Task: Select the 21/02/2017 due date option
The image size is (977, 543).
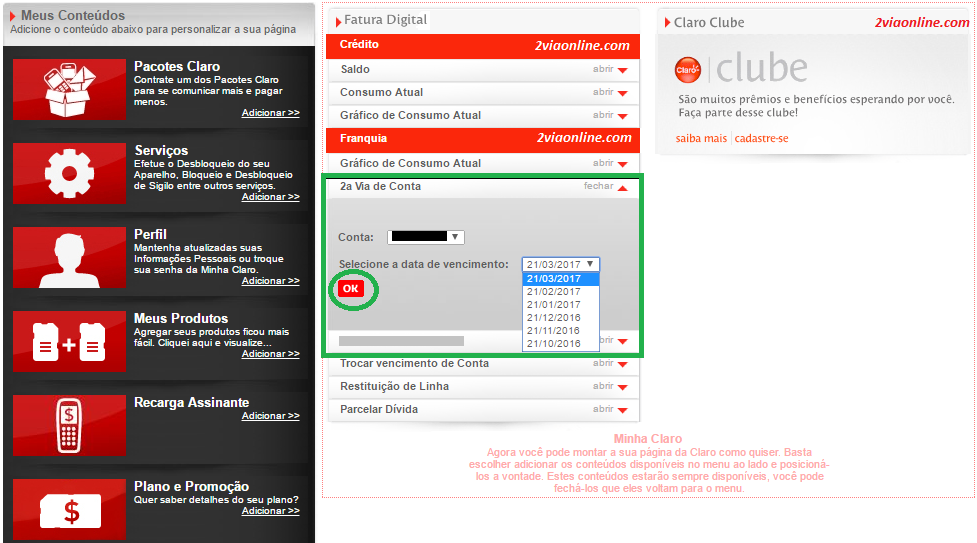Action: pos(561,292)
